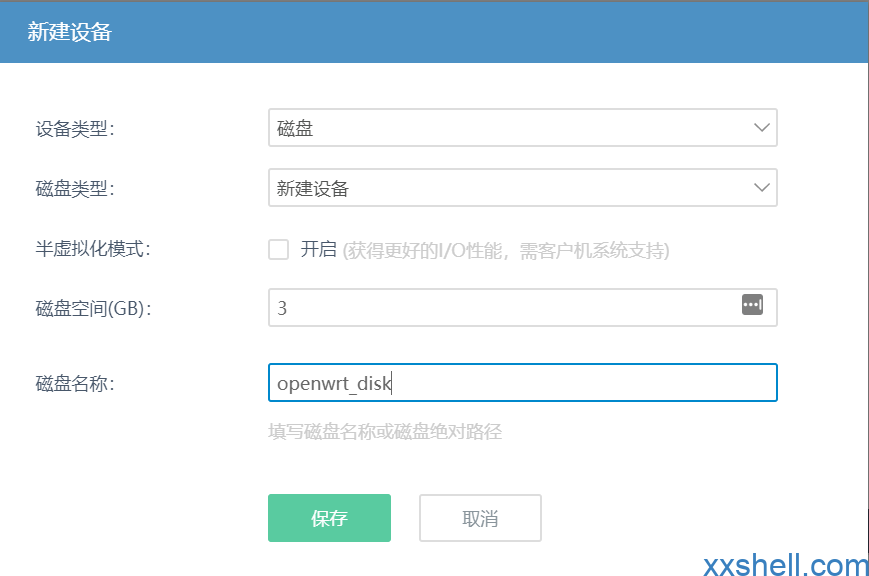Viewport: 869px width, 576px height.
Task: Click the green 保存 button
Action: 329,518
